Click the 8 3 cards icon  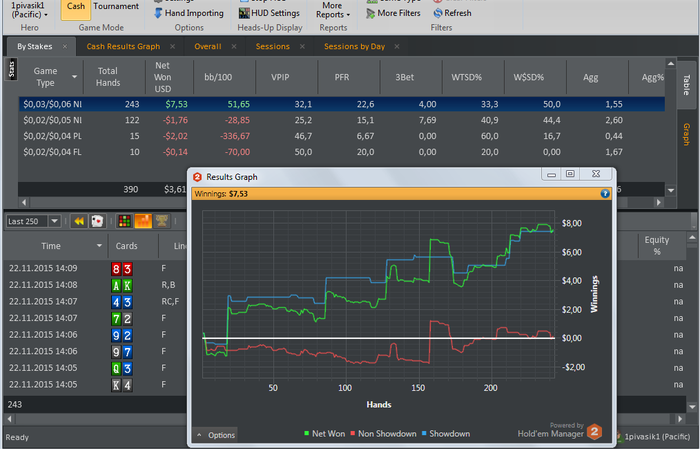tap(121, 269)
